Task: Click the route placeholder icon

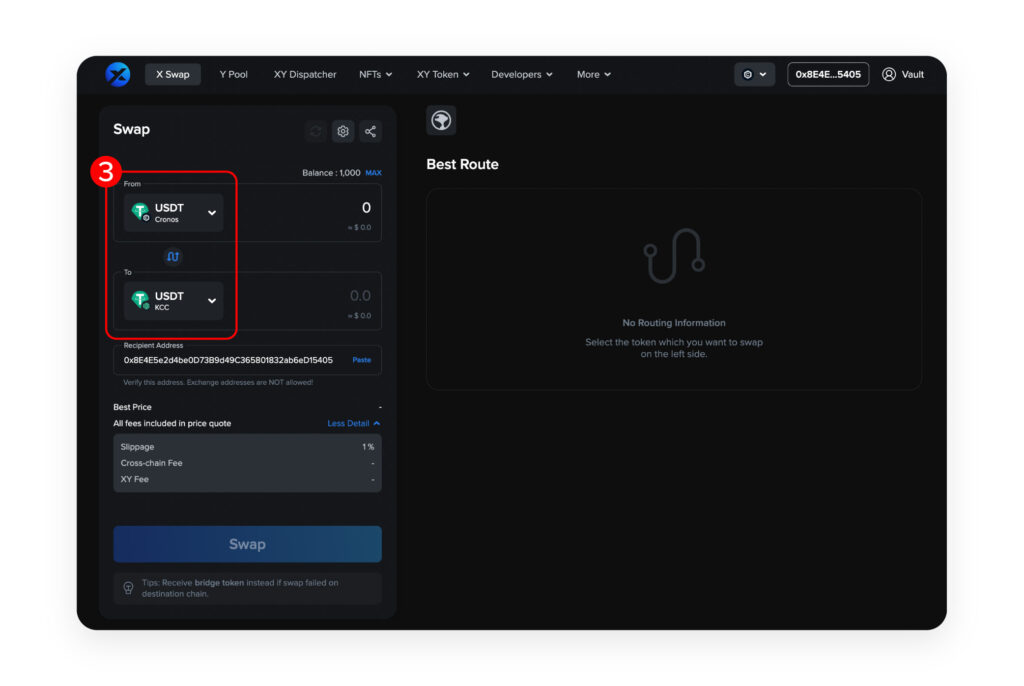Action: pyautogui.click(x=674, y=255)
